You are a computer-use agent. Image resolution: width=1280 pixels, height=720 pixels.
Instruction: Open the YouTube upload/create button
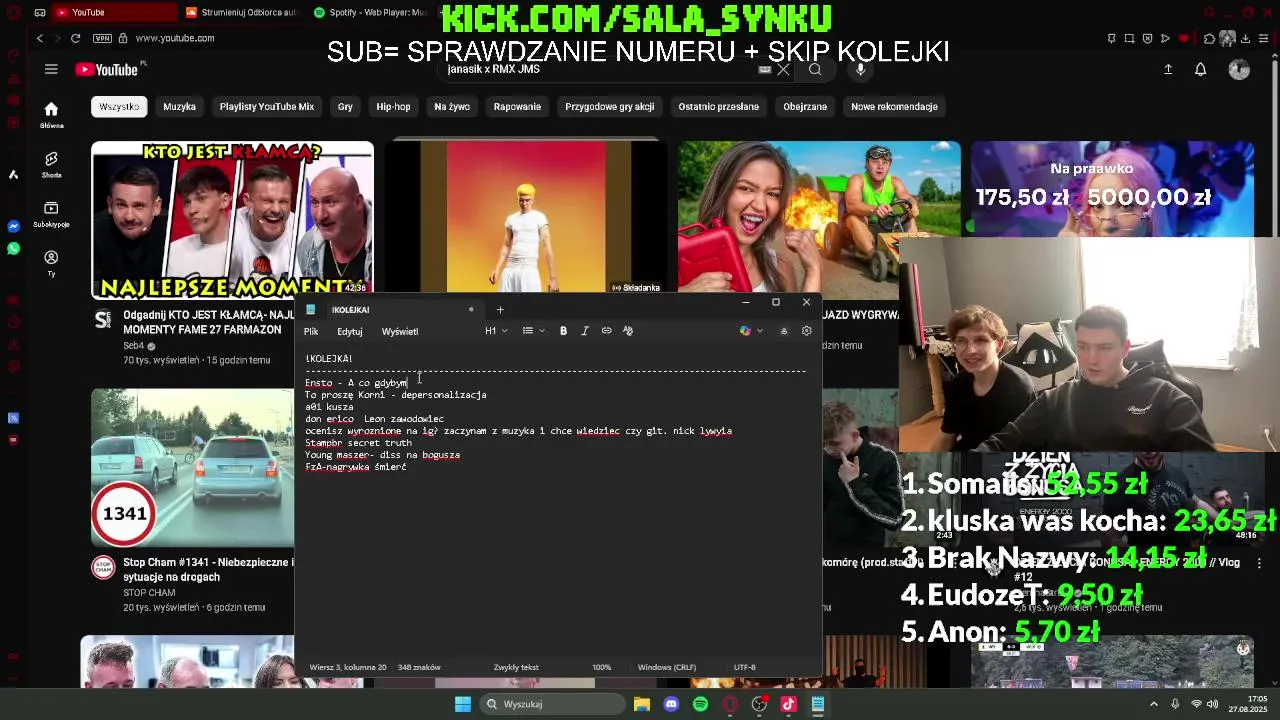pyautogui.click(x=1168, y=69)
